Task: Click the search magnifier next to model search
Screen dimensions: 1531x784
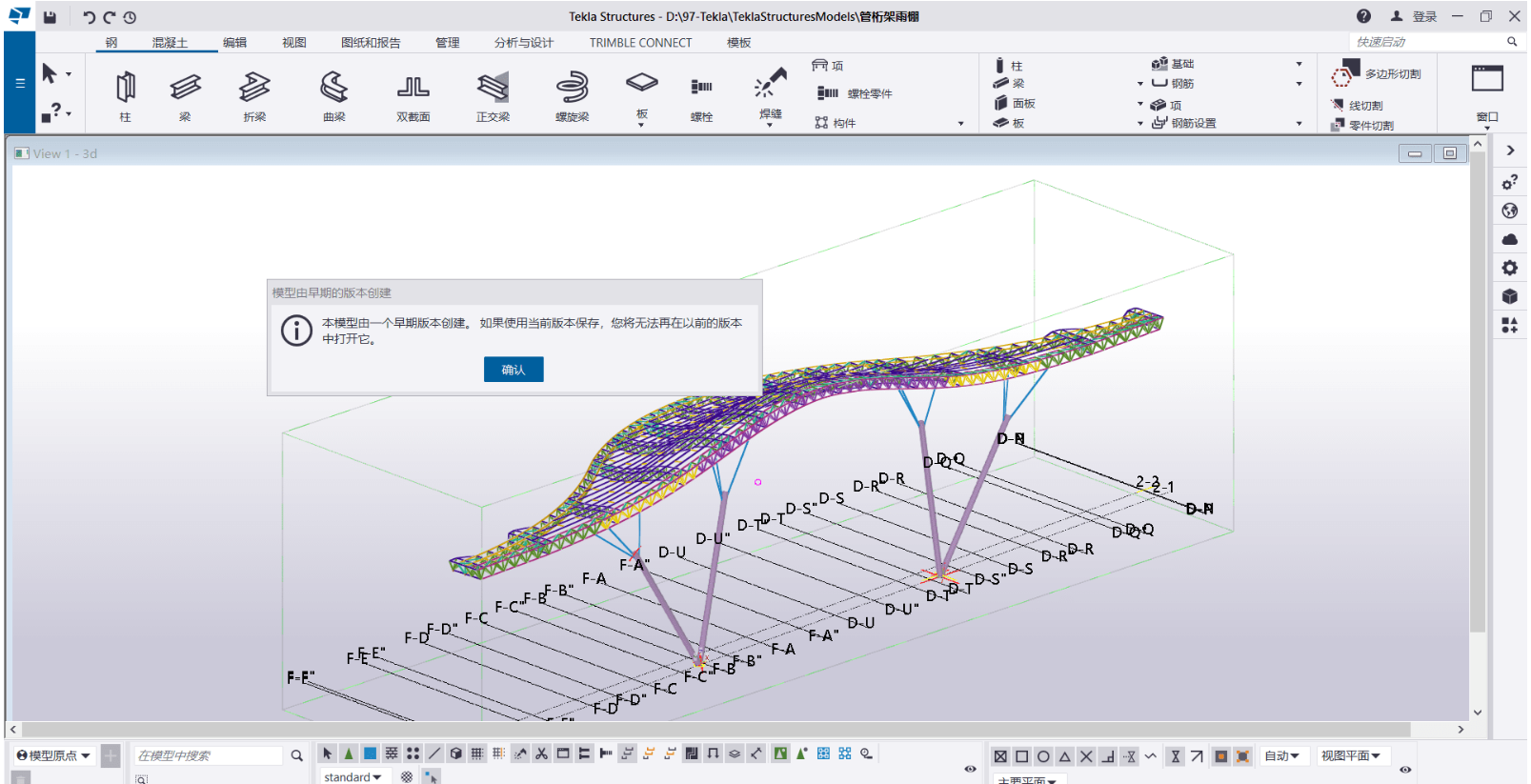Action: pyautogui.click(x=296, y=755)
